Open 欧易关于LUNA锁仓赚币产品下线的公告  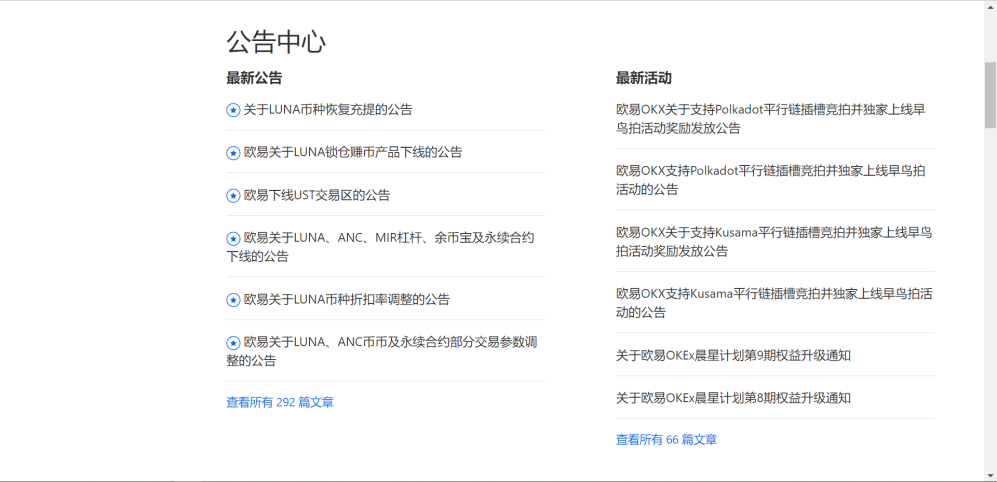tap(353, 153)
